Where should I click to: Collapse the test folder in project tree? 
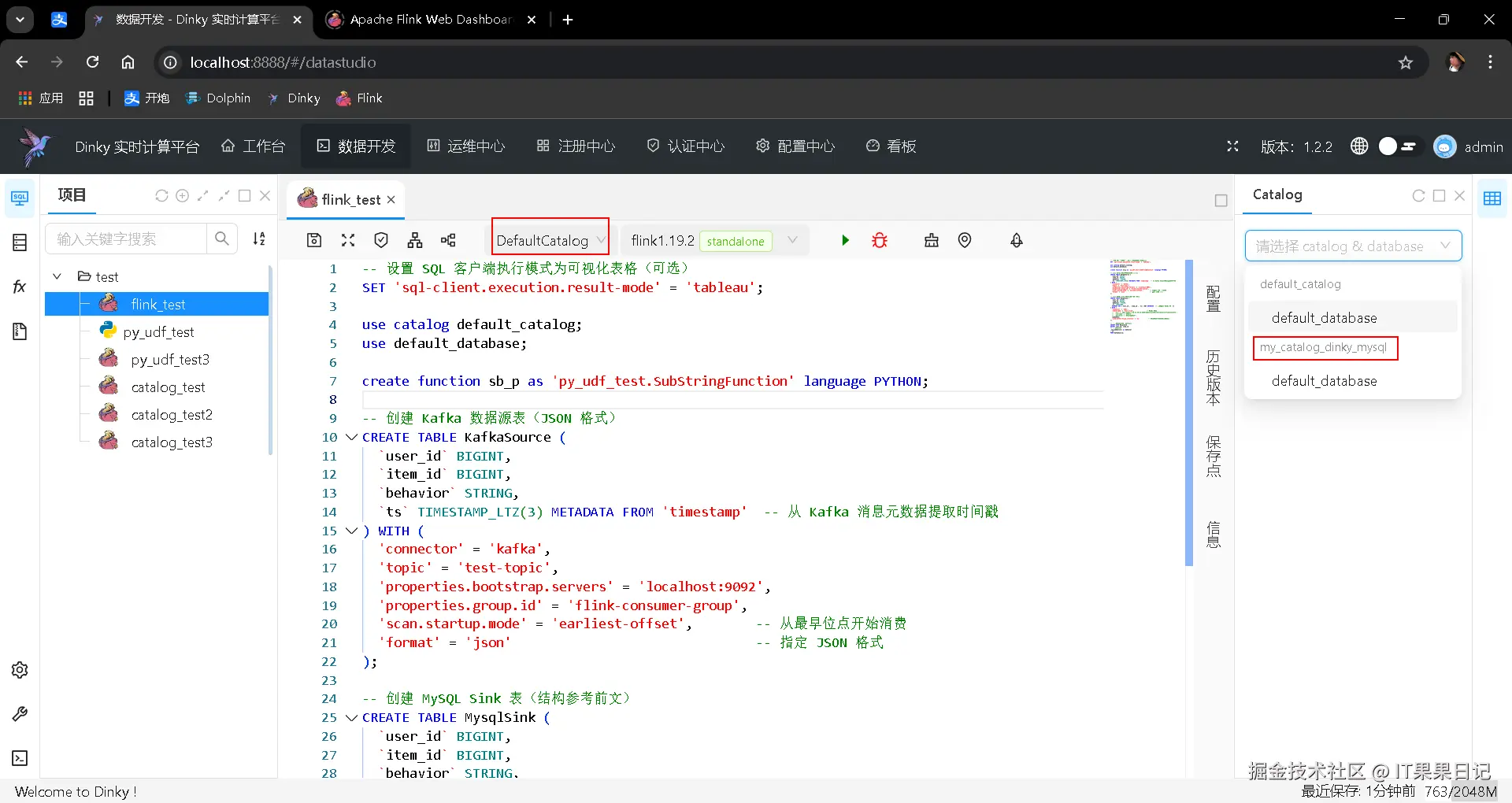click(57, 276)
